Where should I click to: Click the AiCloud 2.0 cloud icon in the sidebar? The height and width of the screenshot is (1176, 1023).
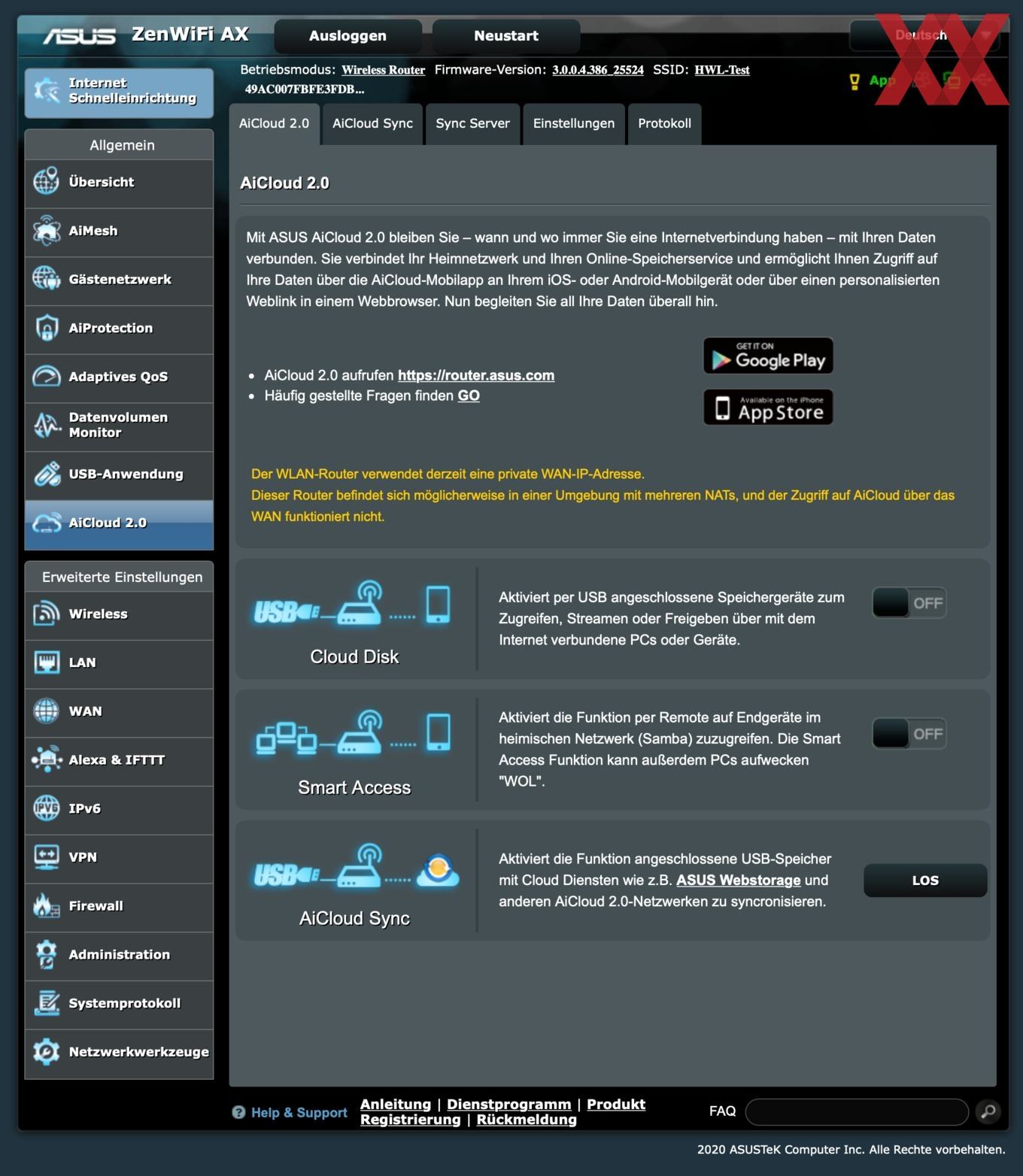[46, 523]
